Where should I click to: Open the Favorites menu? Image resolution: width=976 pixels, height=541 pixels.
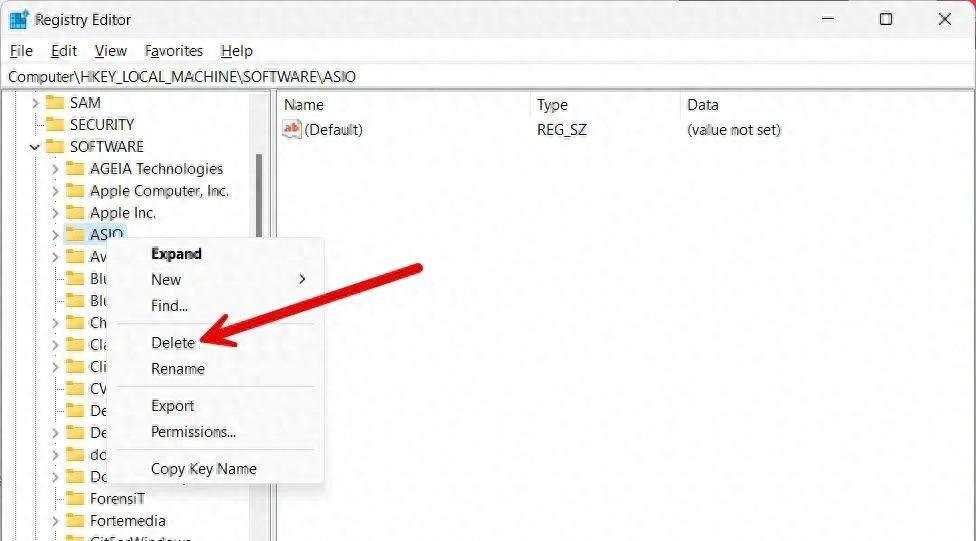click(174, 51)
